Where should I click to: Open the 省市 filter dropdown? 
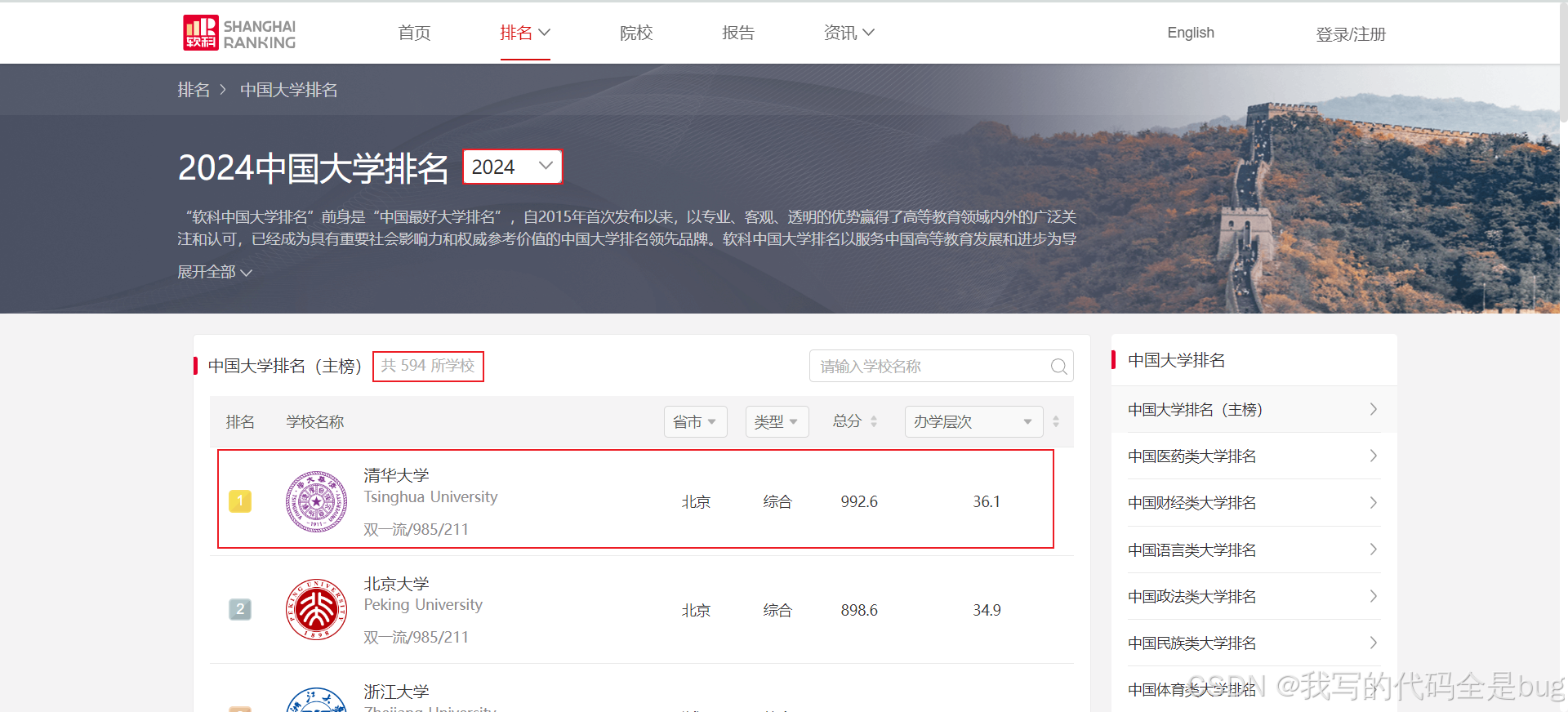695,421
